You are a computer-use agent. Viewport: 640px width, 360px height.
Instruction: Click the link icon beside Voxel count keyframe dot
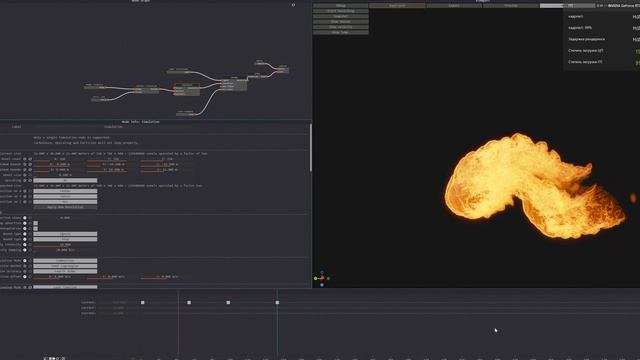pyautogui.click(x=30, y=159)
